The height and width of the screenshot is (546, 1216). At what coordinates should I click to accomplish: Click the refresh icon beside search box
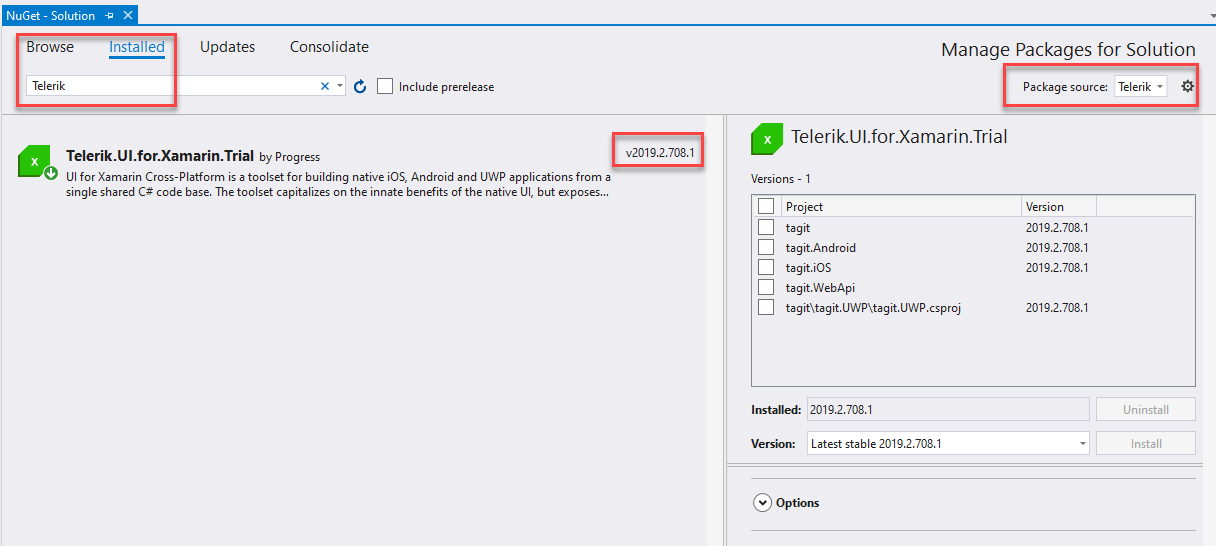point(360,87)
